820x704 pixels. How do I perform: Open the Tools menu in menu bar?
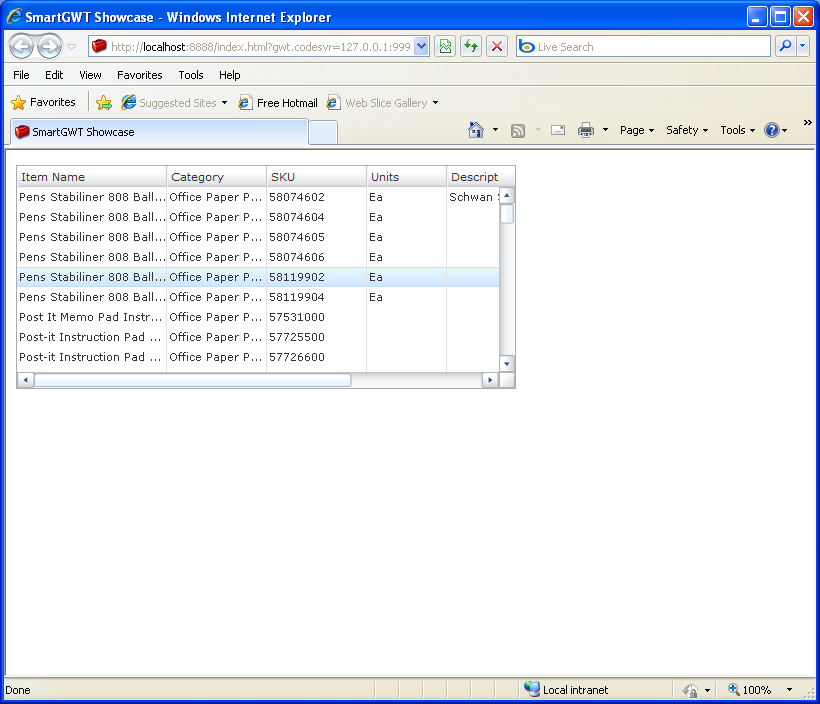tap(190, 75)
